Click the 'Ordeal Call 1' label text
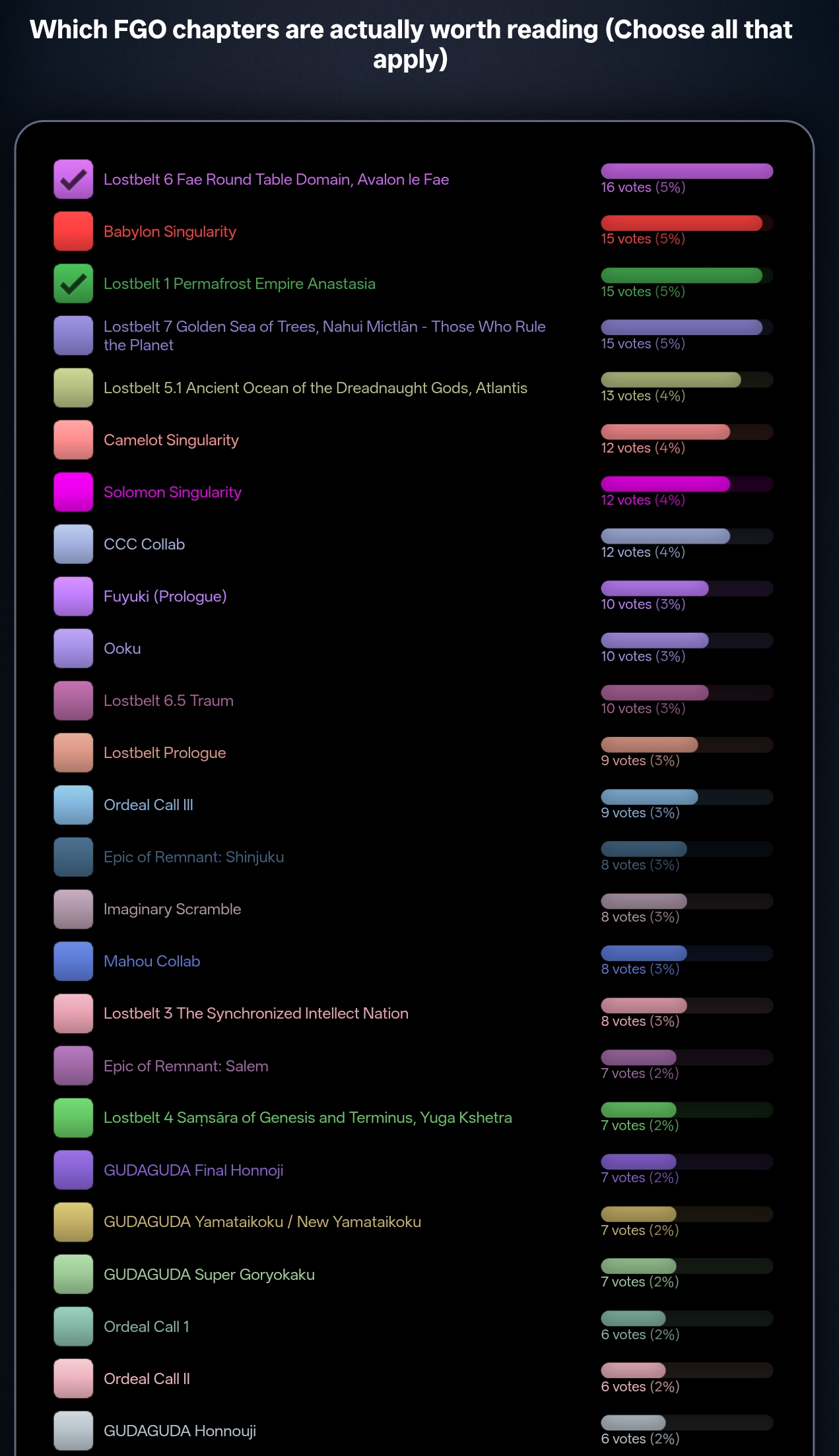This screenshot has height=1456, width=839. click(147, 1327)
